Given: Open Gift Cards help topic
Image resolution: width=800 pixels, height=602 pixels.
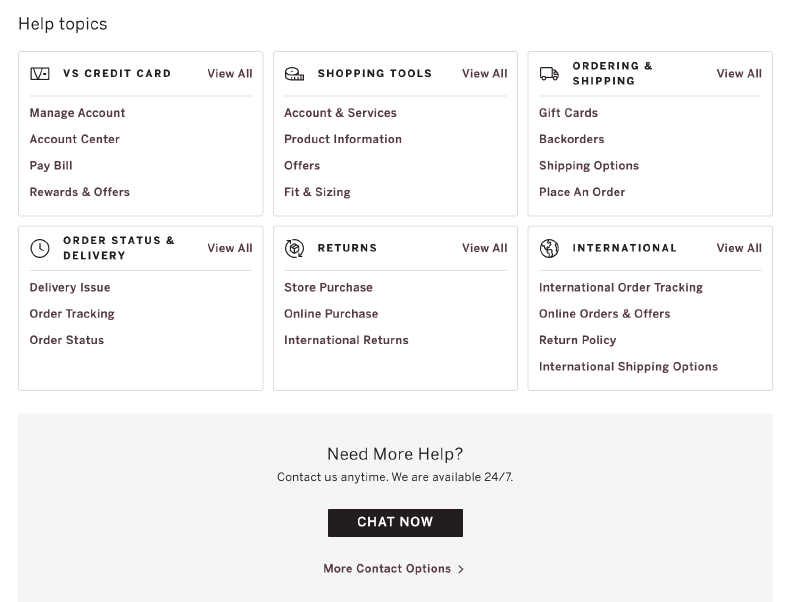Looking at the screenshot, I should point(568,113).
